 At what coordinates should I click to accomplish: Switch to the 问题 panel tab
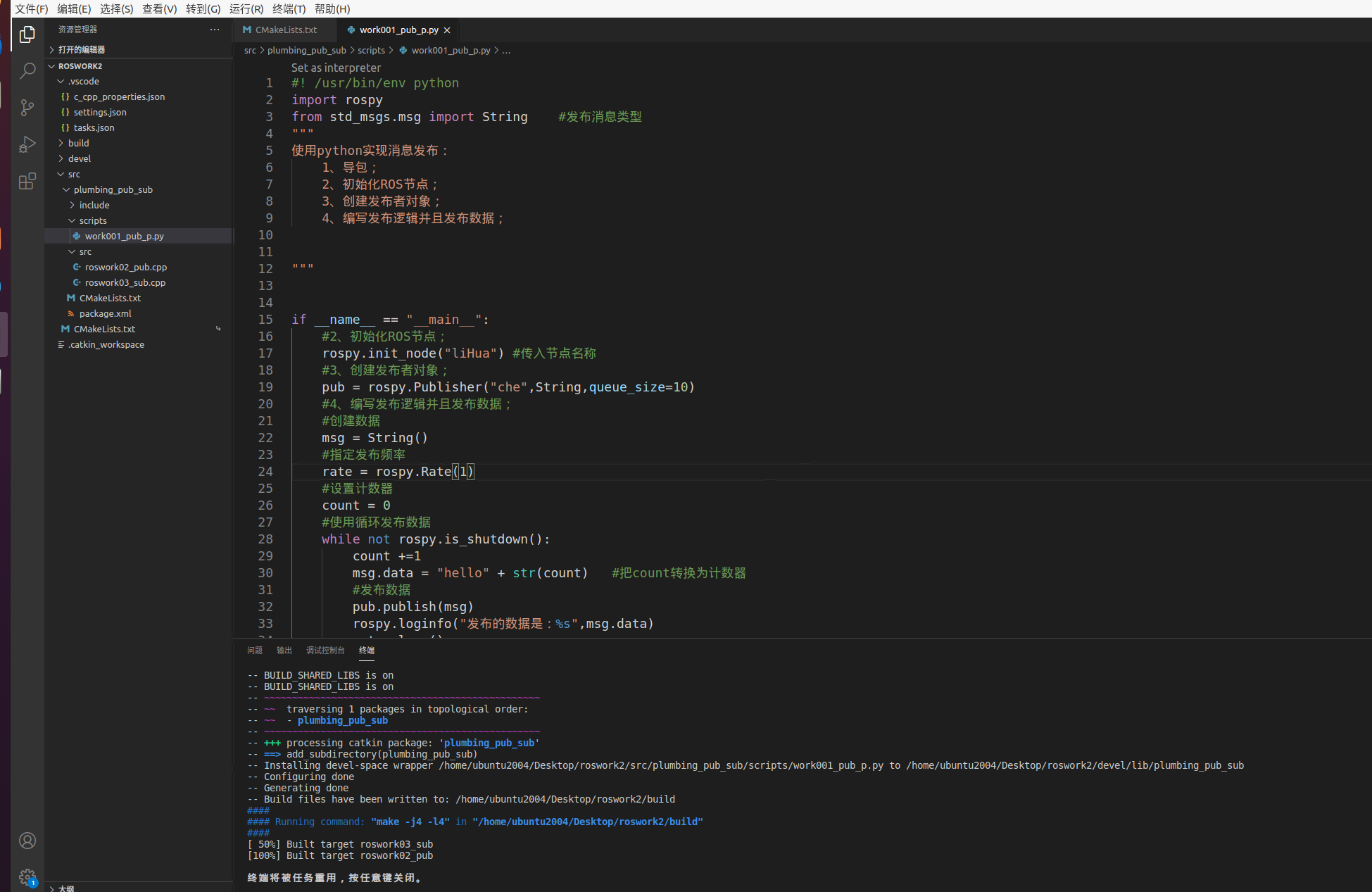click(x=255, y=651)
